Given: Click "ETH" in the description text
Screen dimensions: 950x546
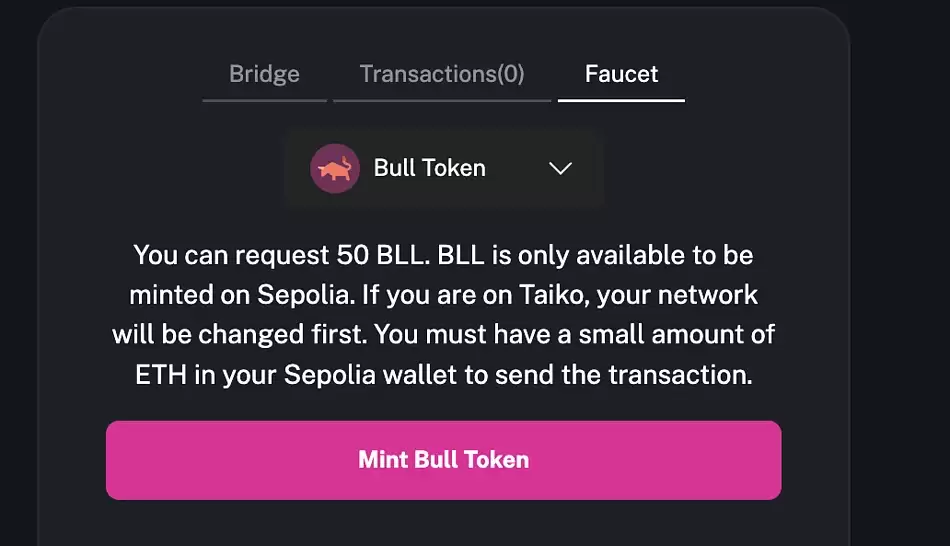Looking at the screenshot, I should point(161,375).
